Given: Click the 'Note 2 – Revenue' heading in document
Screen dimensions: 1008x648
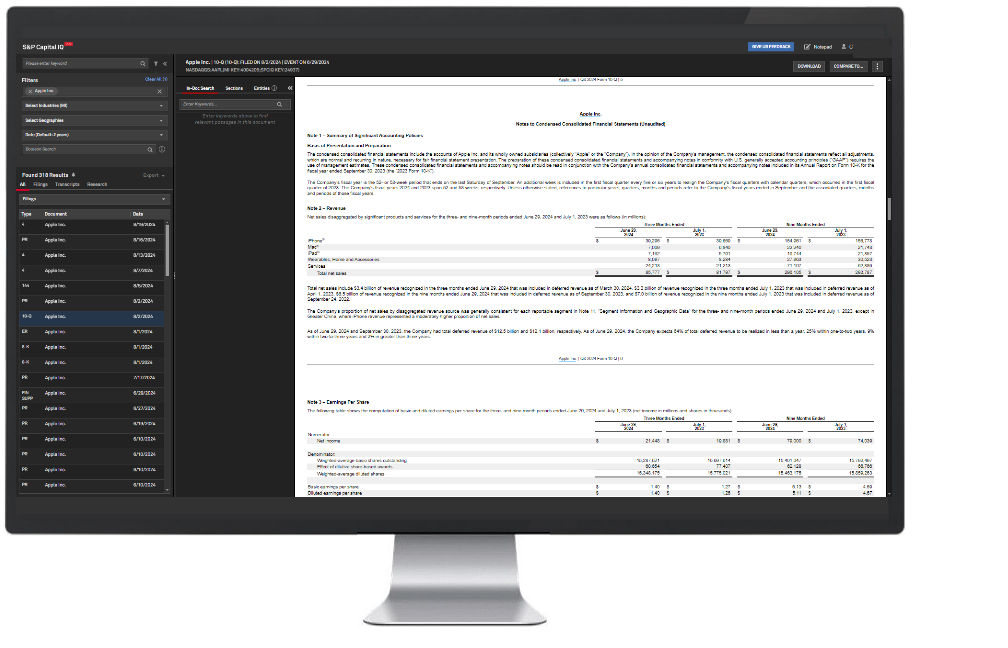Looking at the screenshot, I should coord(326,208).
